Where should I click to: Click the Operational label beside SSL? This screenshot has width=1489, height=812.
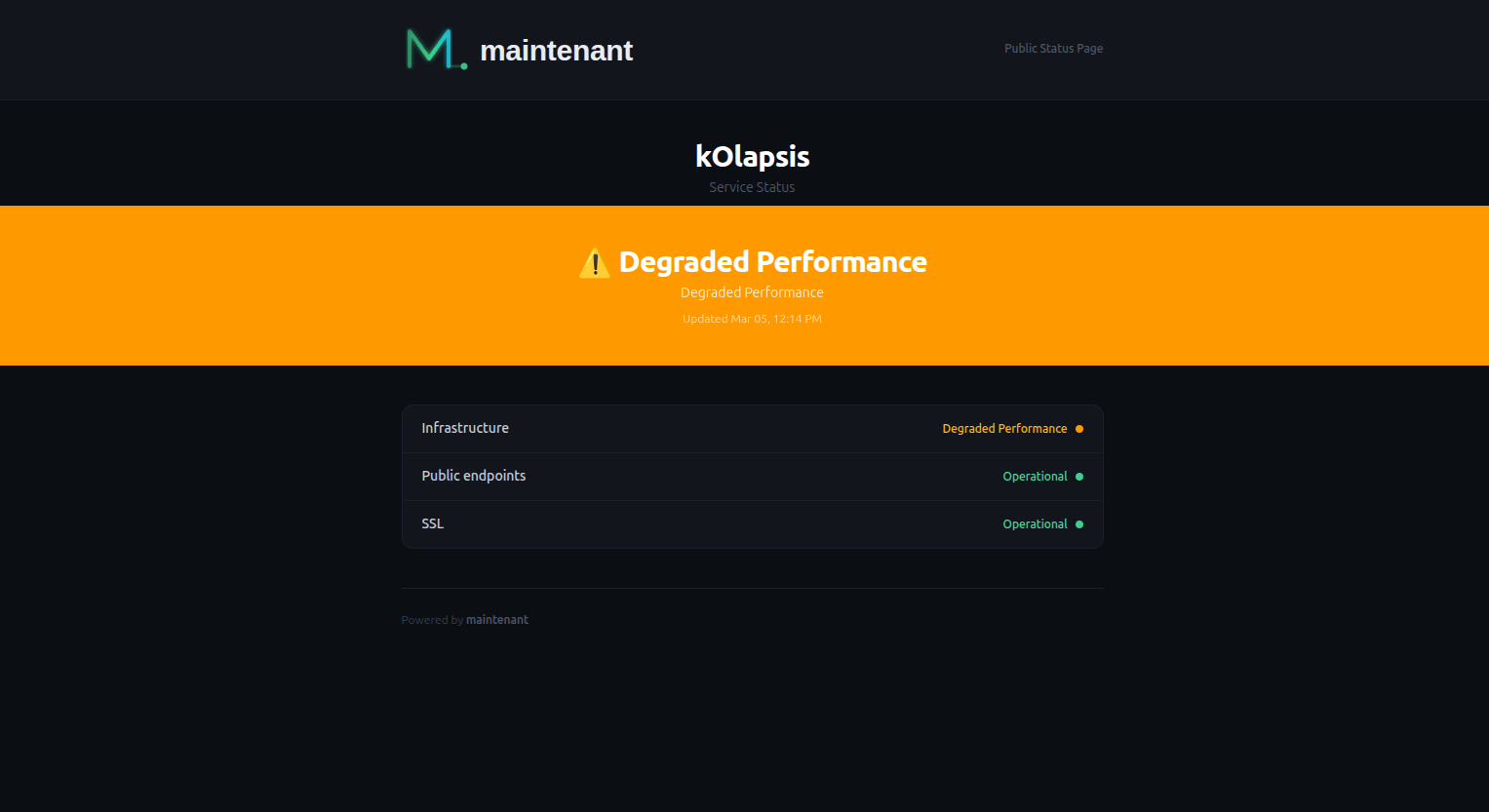click(1035, 523)
